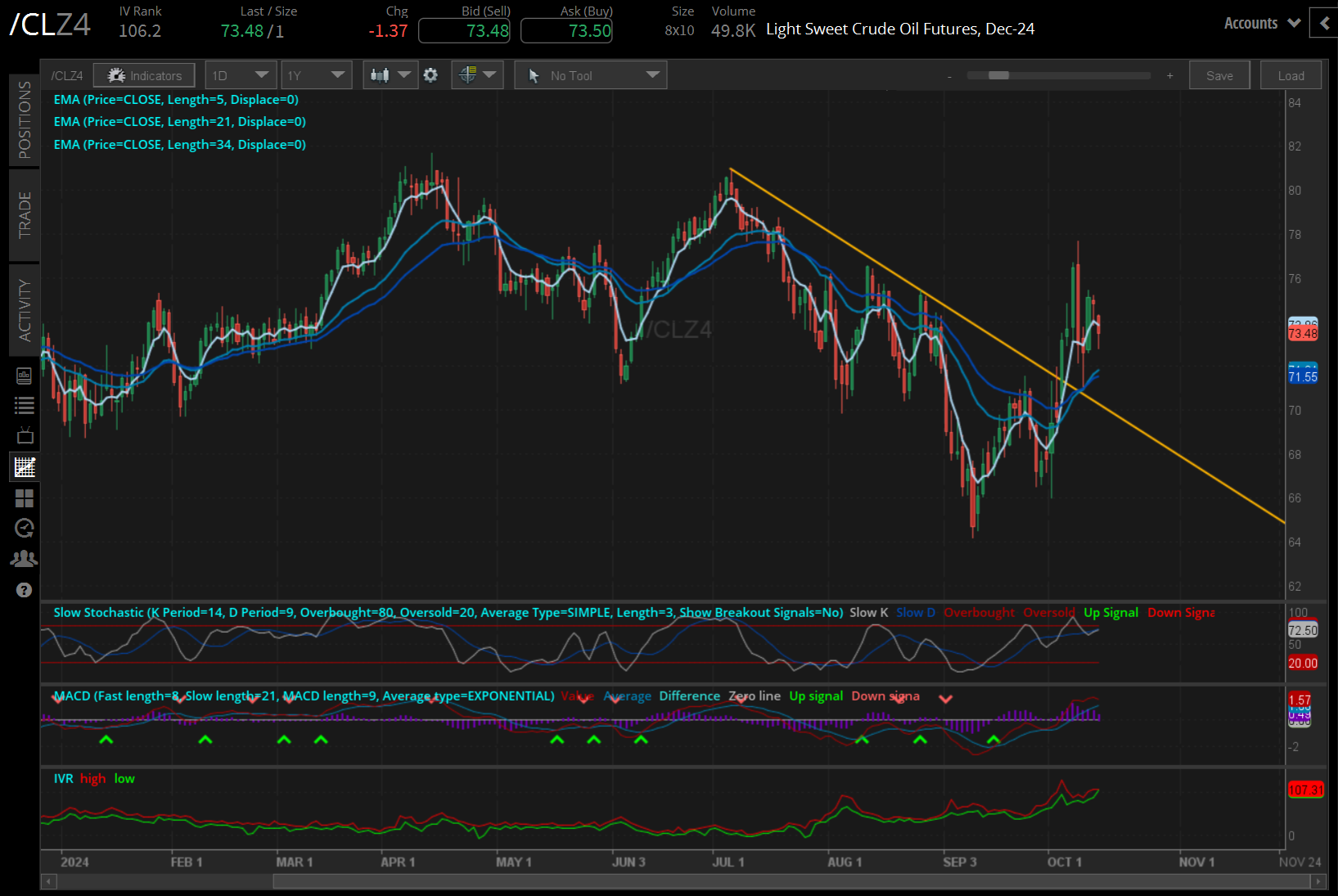1338x896 pixels.
Task: Open the Accounts dropdown
Action: click(x=1260, y=23)
